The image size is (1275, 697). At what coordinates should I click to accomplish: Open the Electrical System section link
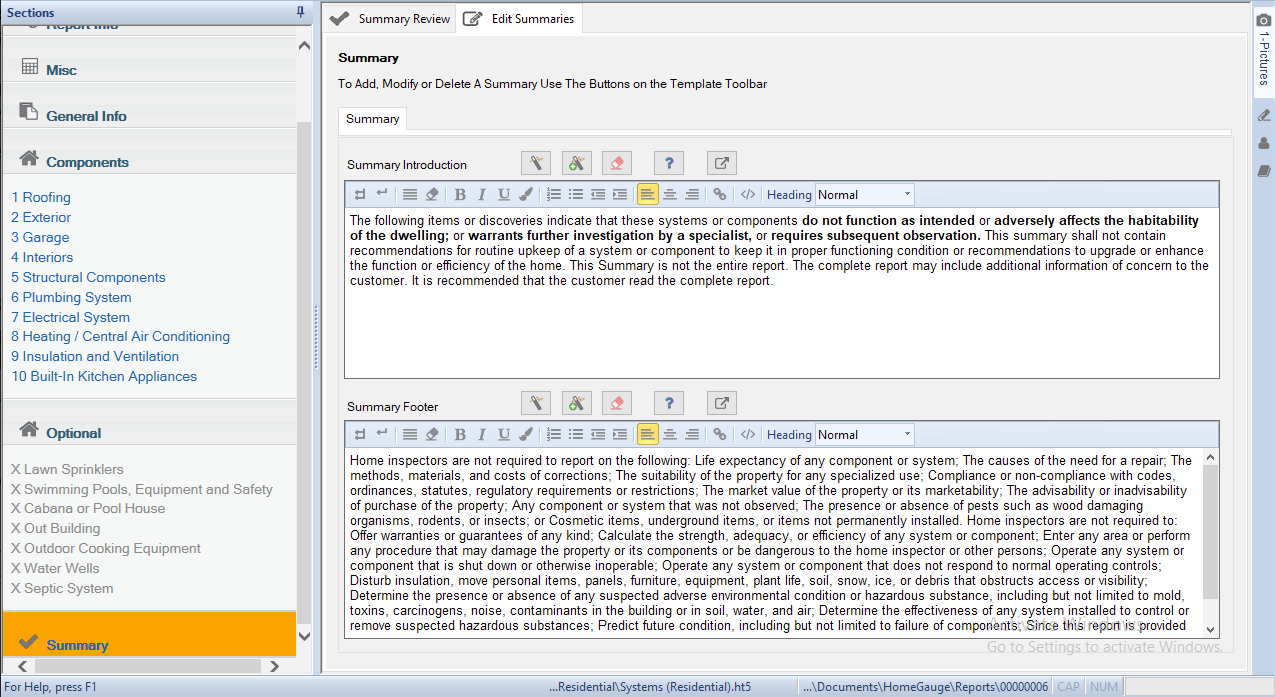(70, 317)
